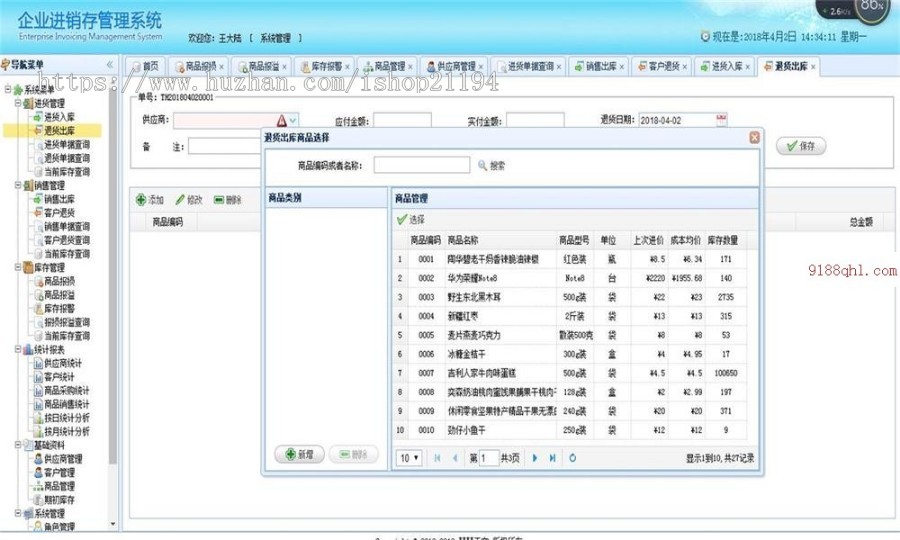
Task: Collapse the 进货管理 tree node
Action: [x=18, y=103]
